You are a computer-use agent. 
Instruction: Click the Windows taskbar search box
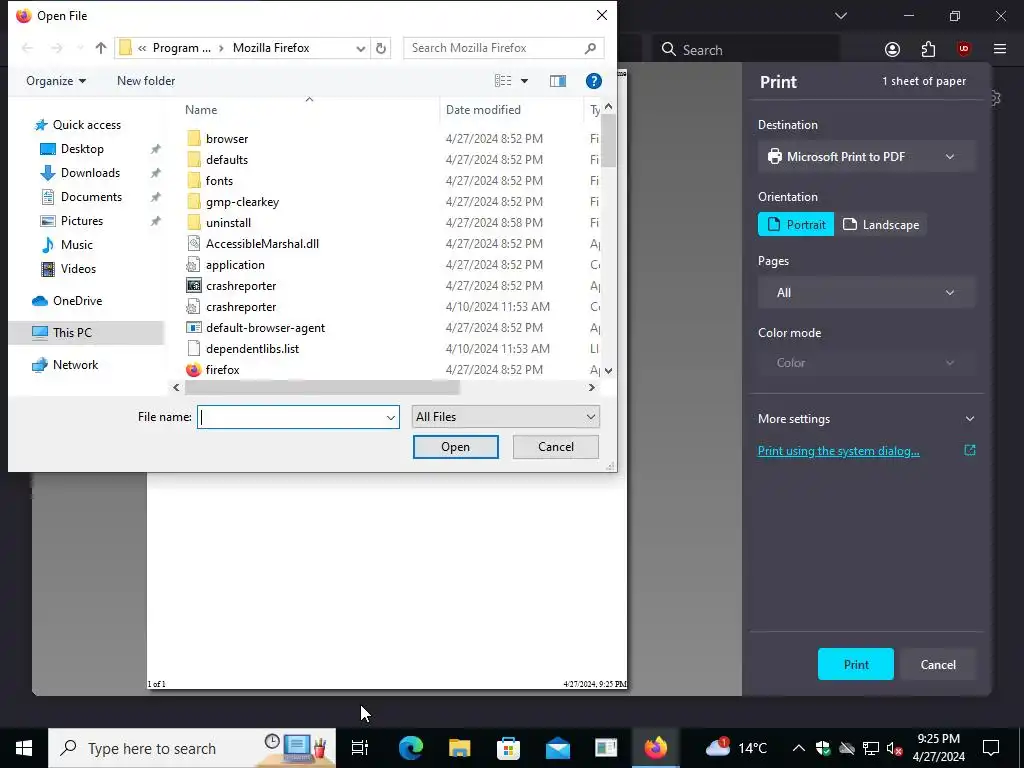[x=192, y=748]
